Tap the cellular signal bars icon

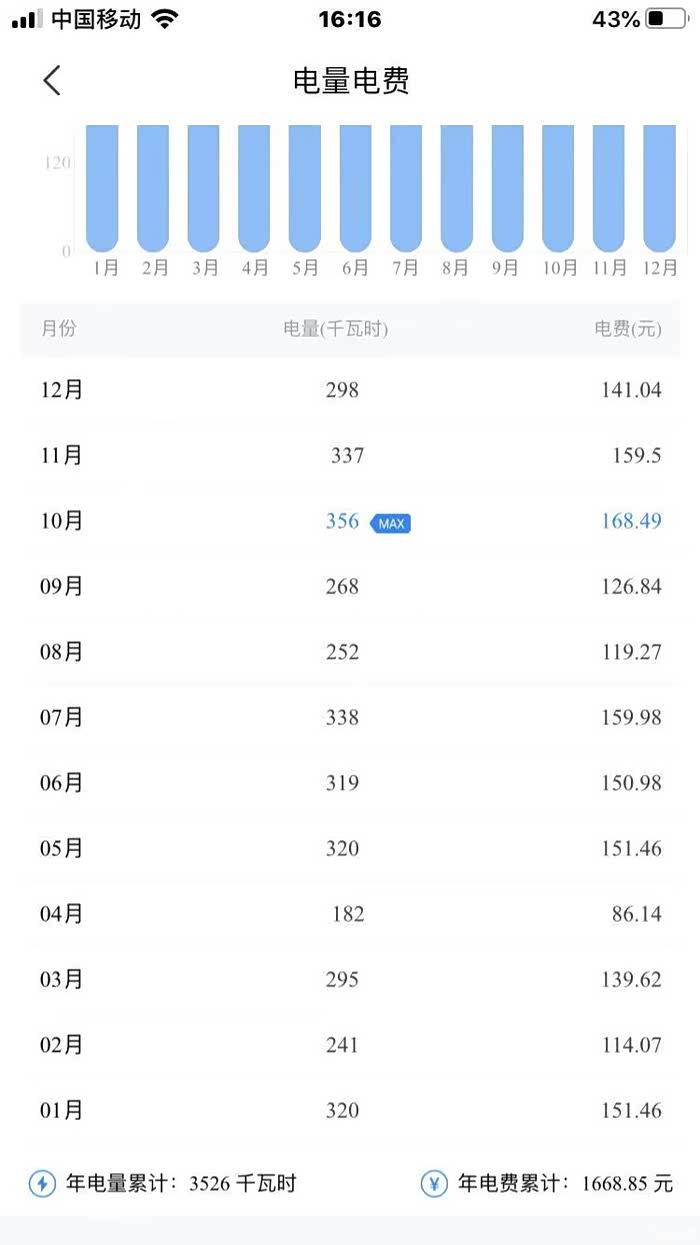click(x=27, y=19)
